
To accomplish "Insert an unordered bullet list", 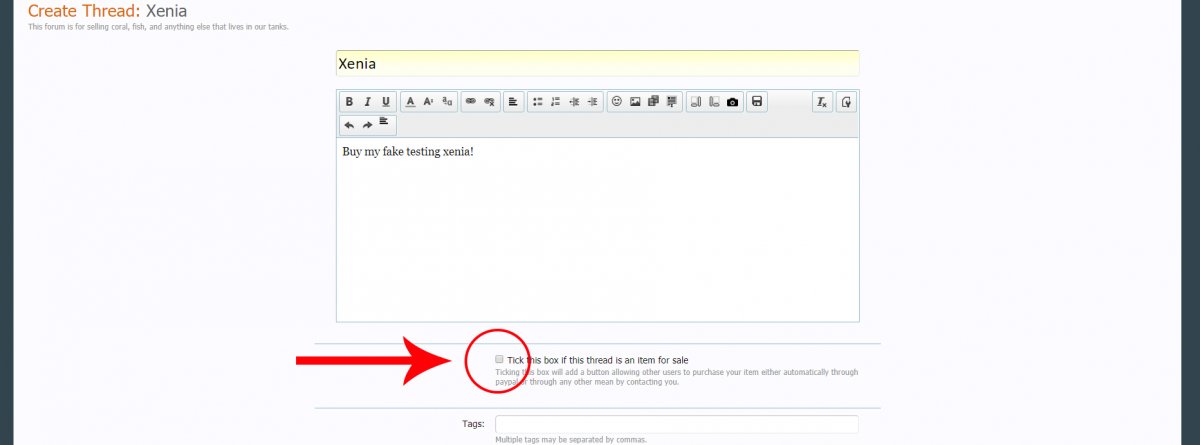I will pyautogui.click(x=537, y=102).
